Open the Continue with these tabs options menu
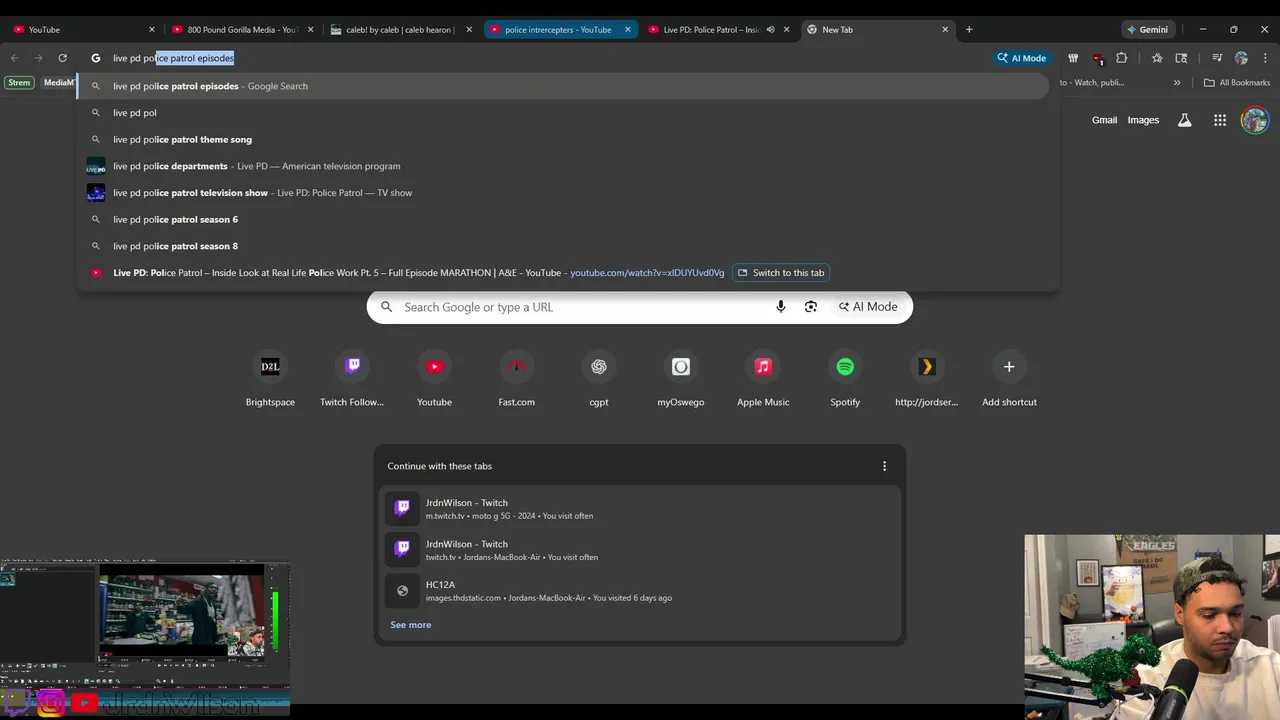 (x=884, y=466)
